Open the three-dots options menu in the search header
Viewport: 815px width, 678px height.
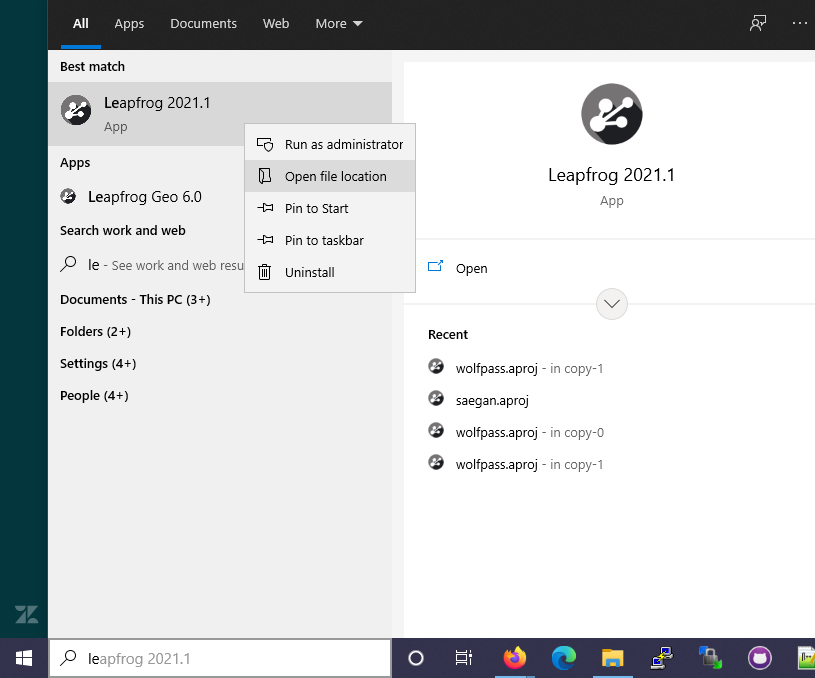point(798,24)
